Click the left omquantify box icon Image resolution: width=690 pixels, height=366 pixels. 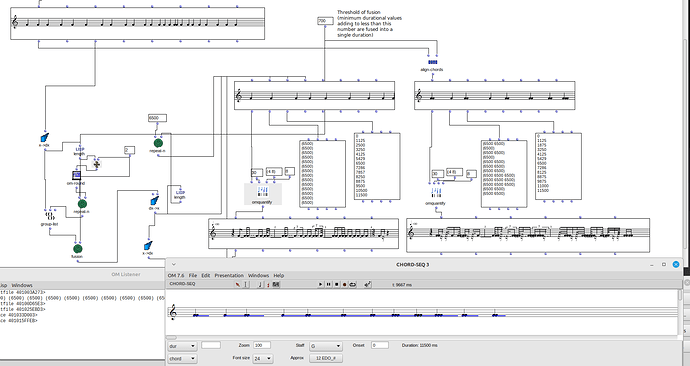[262, 191]
